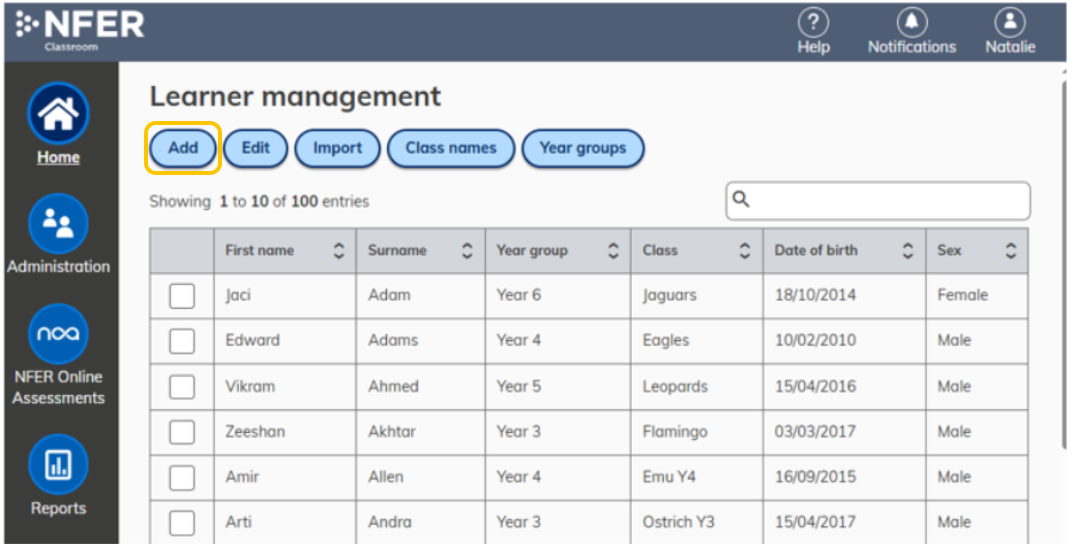The height and width of the screenshot is (544, 1075).
Task: Sort by Sex column arrows
Action: tap(1011, 250)
